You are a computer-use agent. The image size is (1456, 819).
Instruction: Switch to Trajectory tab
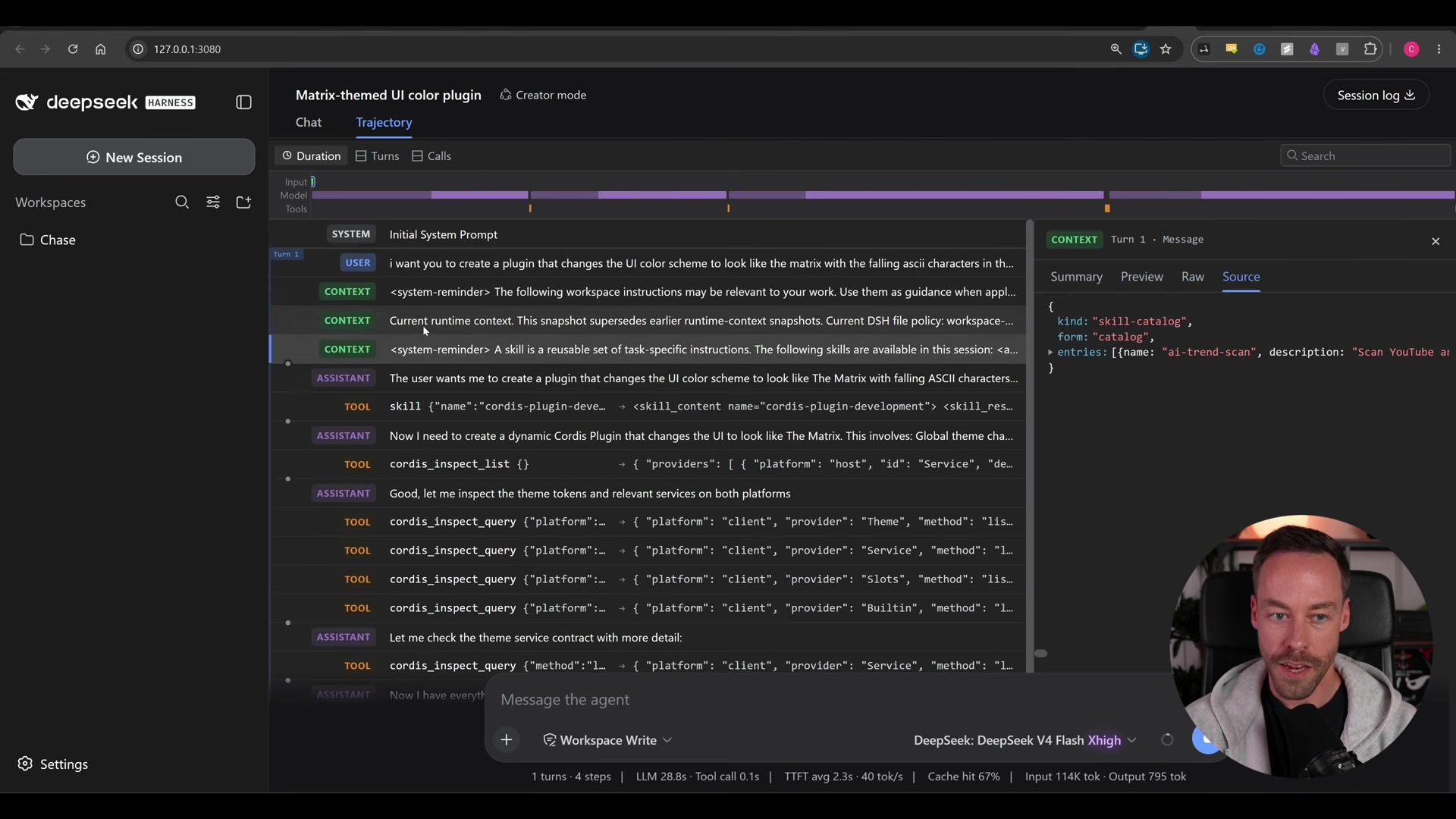(384, 122)
